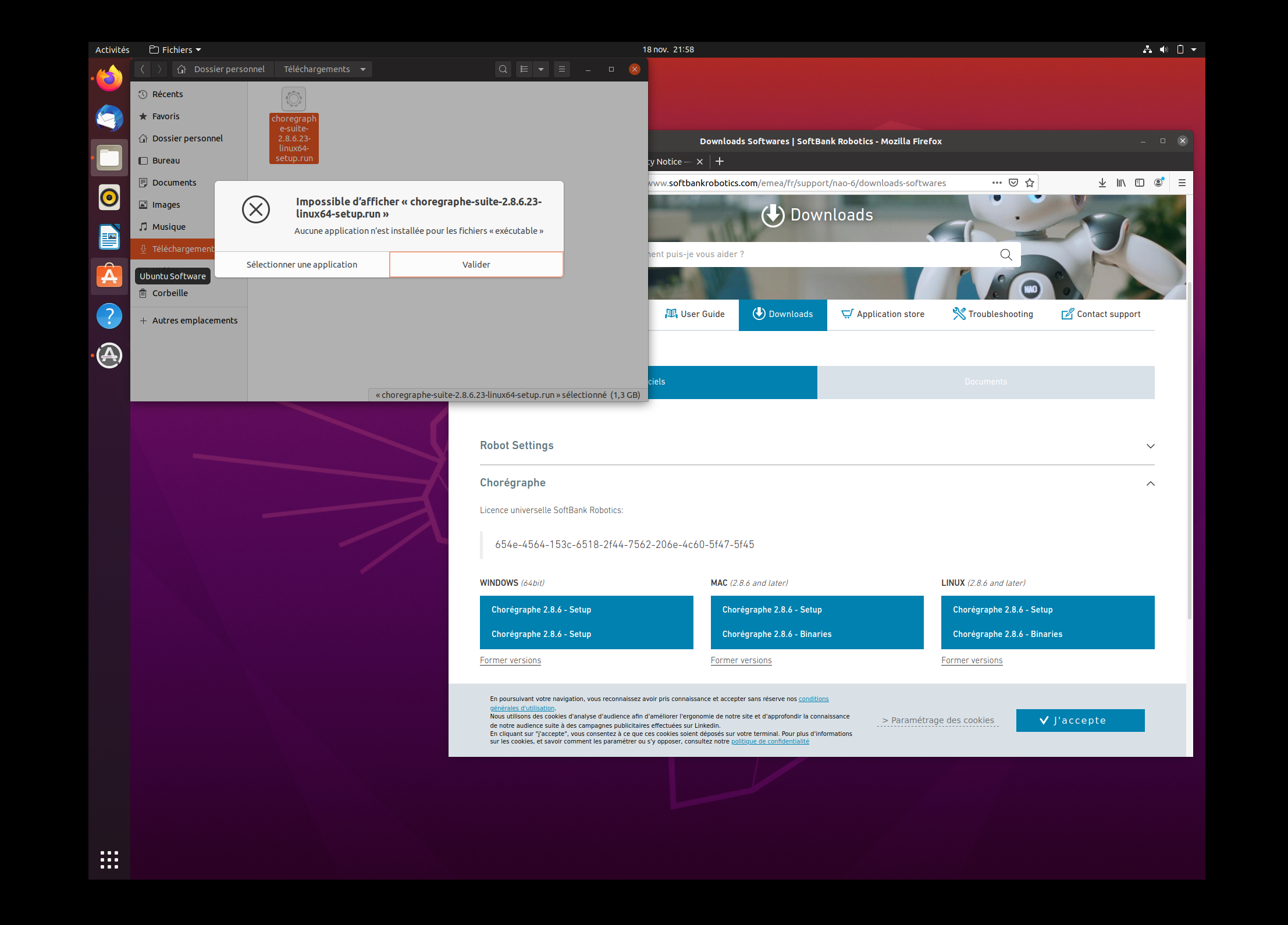Open Former versions under Windows
Viewport: 1288px width, 925px height.
click(x=510, y=660)
